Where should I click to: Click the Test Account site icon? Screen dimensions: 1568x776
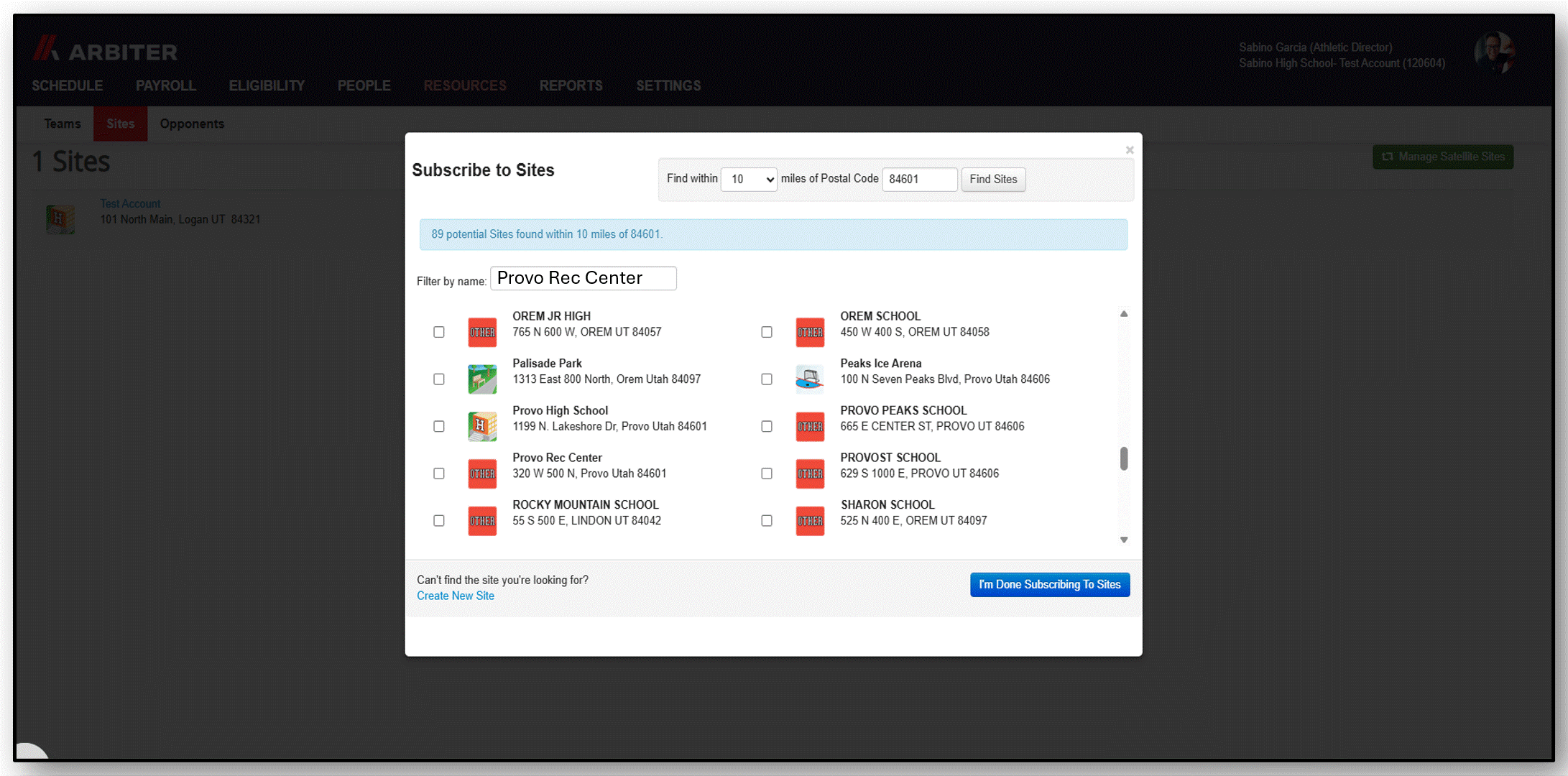60,218
